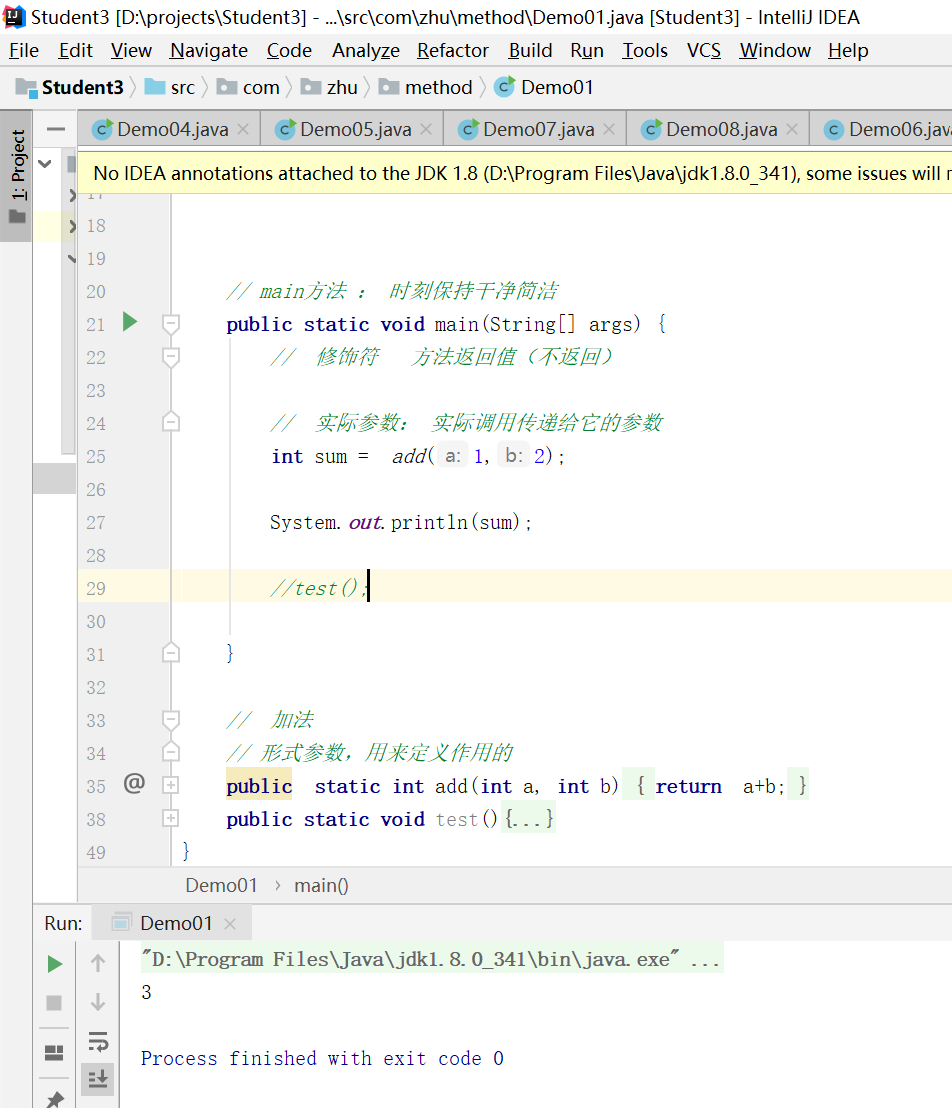Click the java.exe command line in console

pos(432,959)
